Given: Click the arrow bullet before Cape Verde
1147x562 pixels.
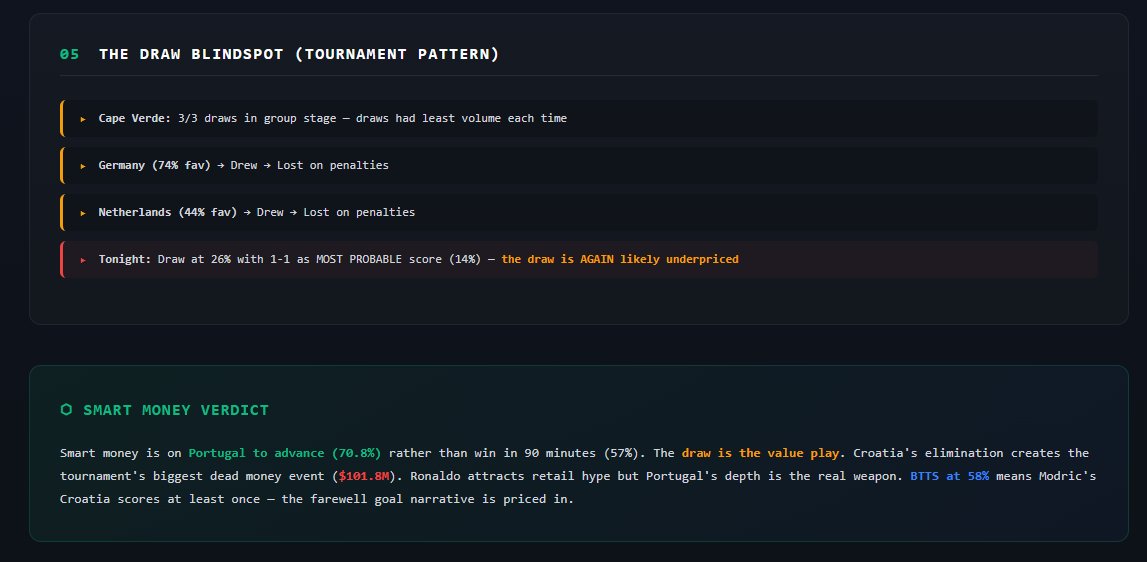Looking at the screenshot, I should (83, 119).
